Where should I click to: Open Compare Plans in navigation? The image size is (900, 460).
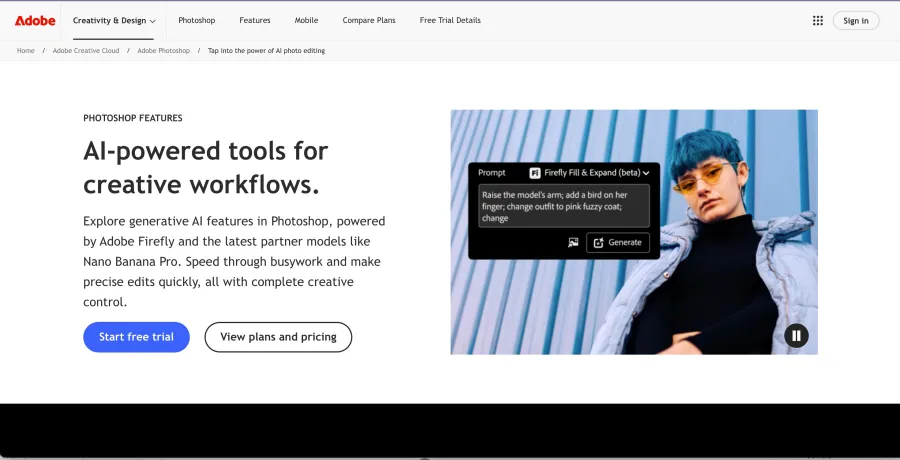[368, 20]
